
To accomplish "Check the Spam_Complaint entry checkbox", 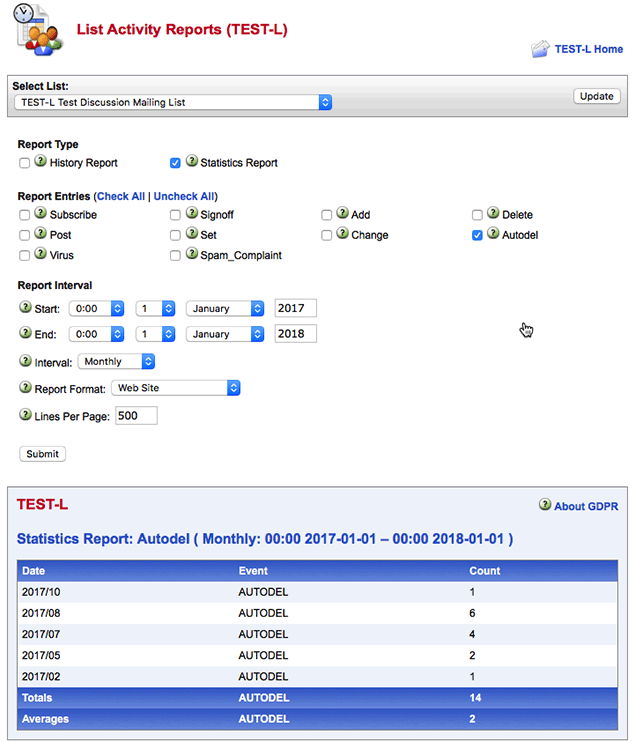I will [x=175, y=256].
